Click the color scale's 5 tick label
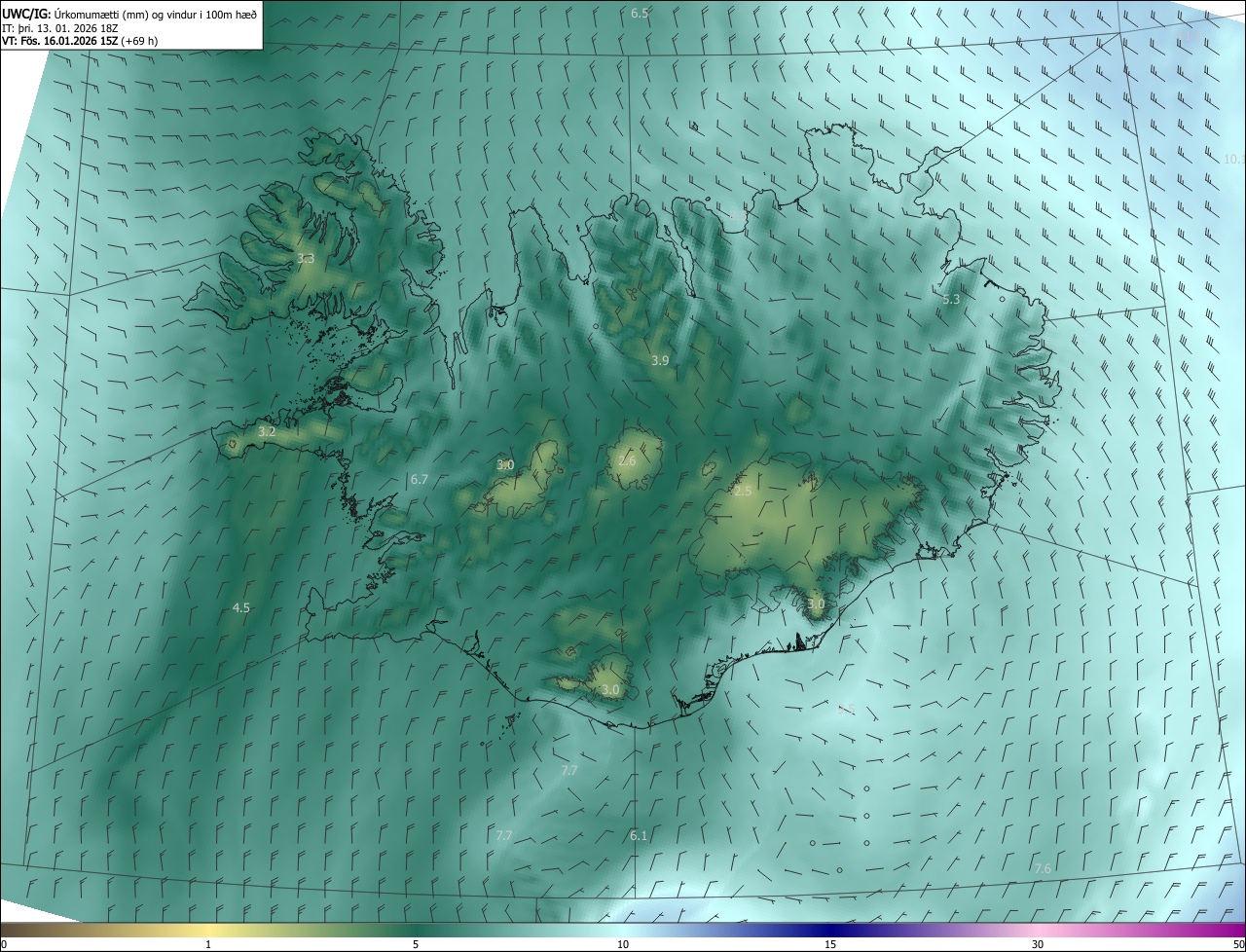The height and width of the screenshot is (952, 1246). [416, 944]
